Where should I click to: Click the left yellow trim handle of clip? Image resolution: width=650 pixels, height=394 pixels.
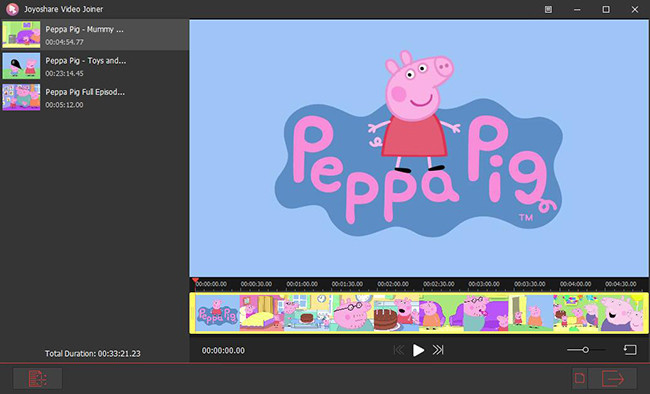point(192,313)
